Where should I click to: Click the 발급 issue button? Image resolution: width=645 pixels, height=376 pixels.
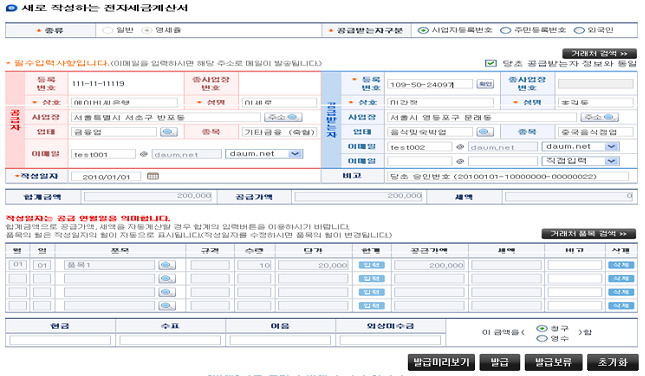pyautogui.click(x=500, y=362)
